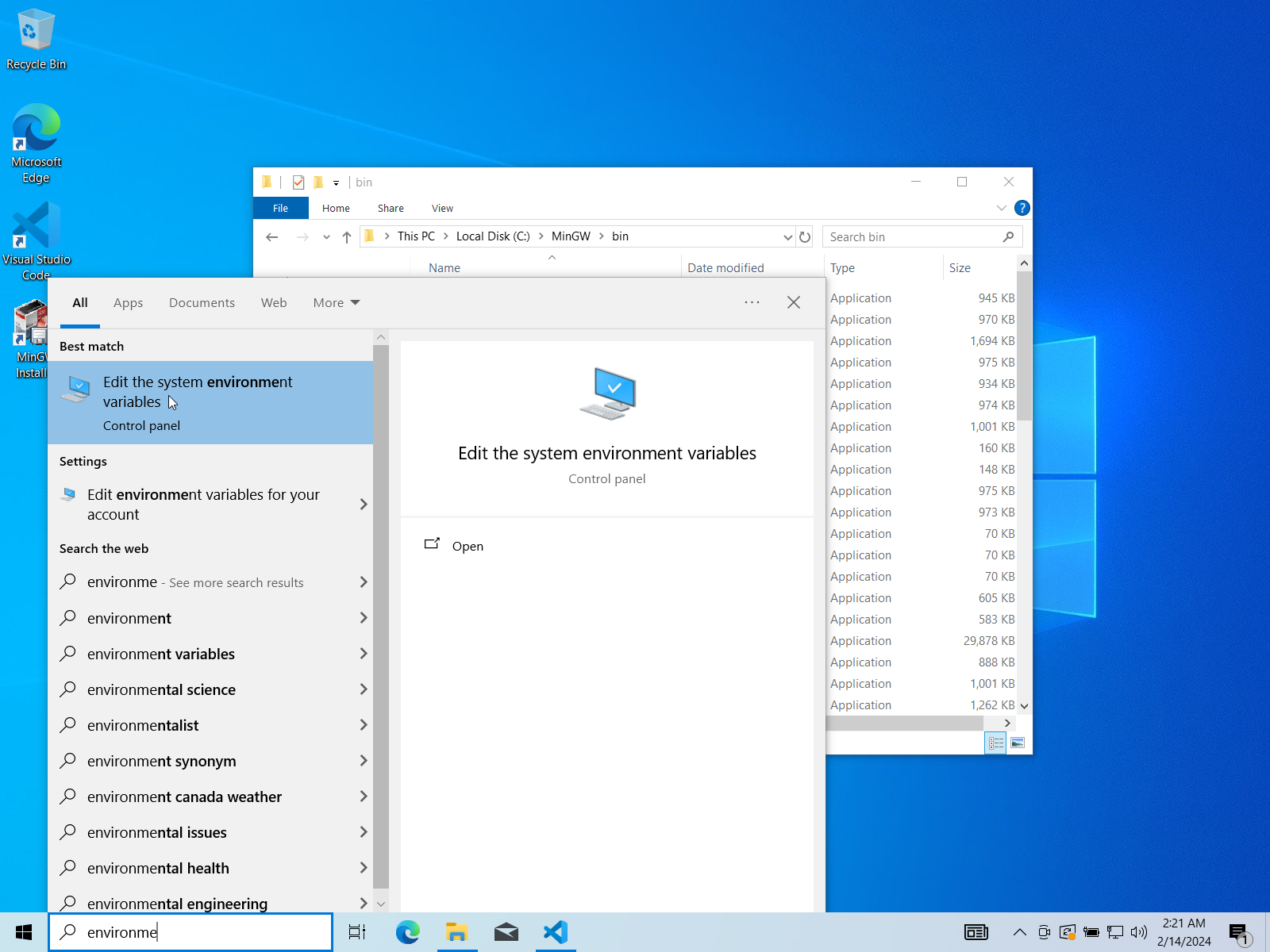
Task: Select 'Edit environment variables for your account'
Action: [x=203, y=505]
